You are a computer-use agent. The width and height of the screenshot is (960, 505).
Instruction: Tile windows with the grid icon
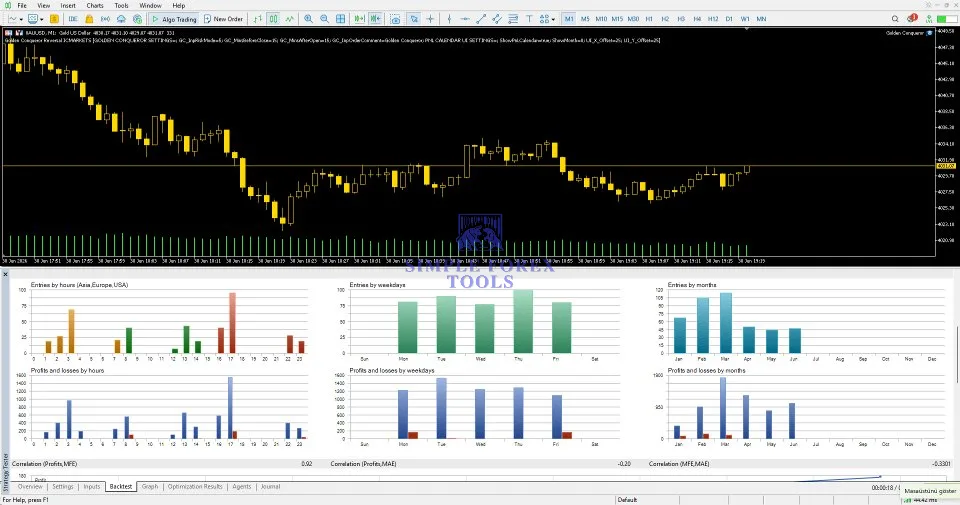coord(340,19)
